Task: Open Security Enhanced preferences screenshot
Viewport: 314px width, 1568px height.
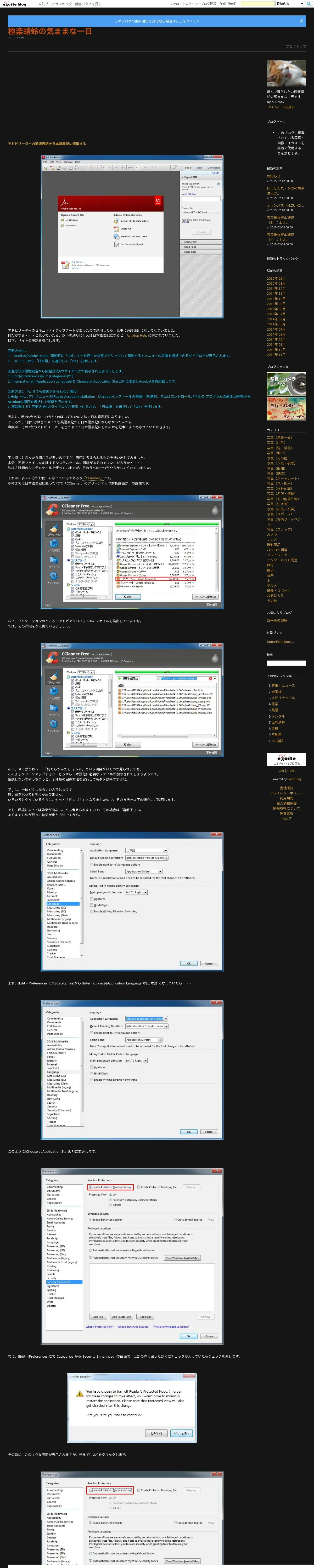Action: pyautogui.click(x=132, y=1256)
